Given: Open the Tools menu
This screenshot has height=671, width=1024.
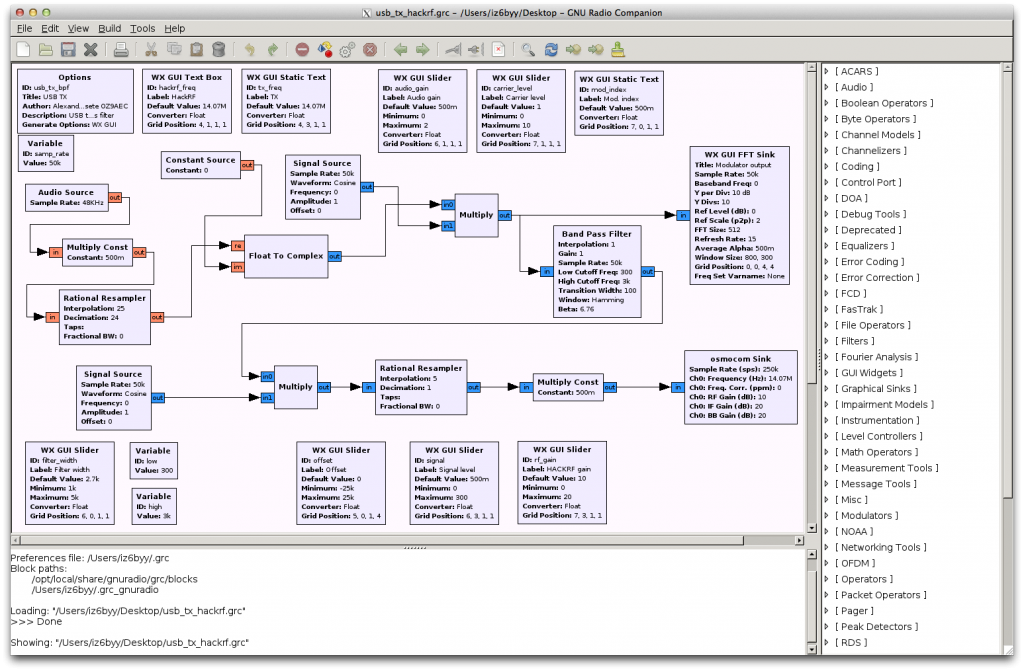Looking at the screenshot, I should tap(142, 29).
